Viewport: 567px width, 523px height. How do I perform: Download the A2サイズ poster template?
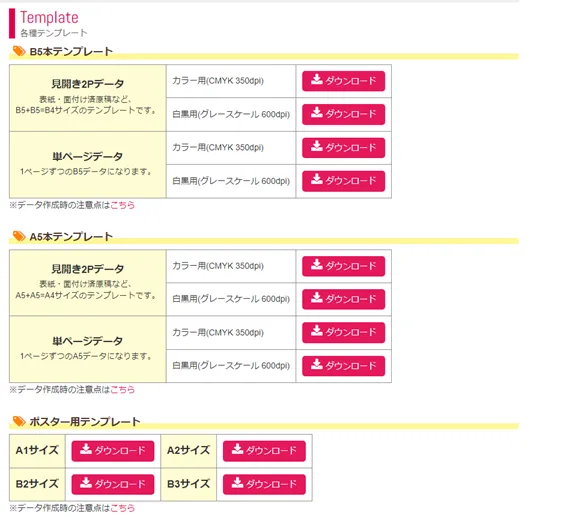click(264, 451)
